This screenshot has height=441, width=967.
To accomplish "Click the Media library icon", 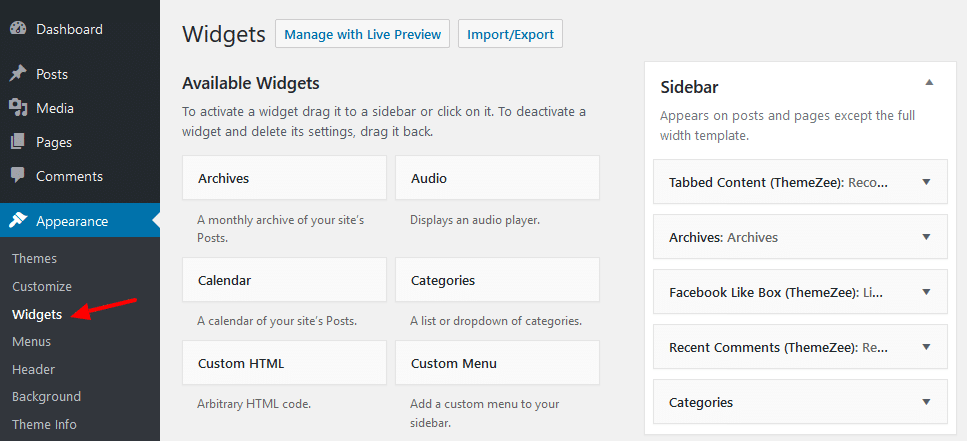I will [x=18, y=108].
